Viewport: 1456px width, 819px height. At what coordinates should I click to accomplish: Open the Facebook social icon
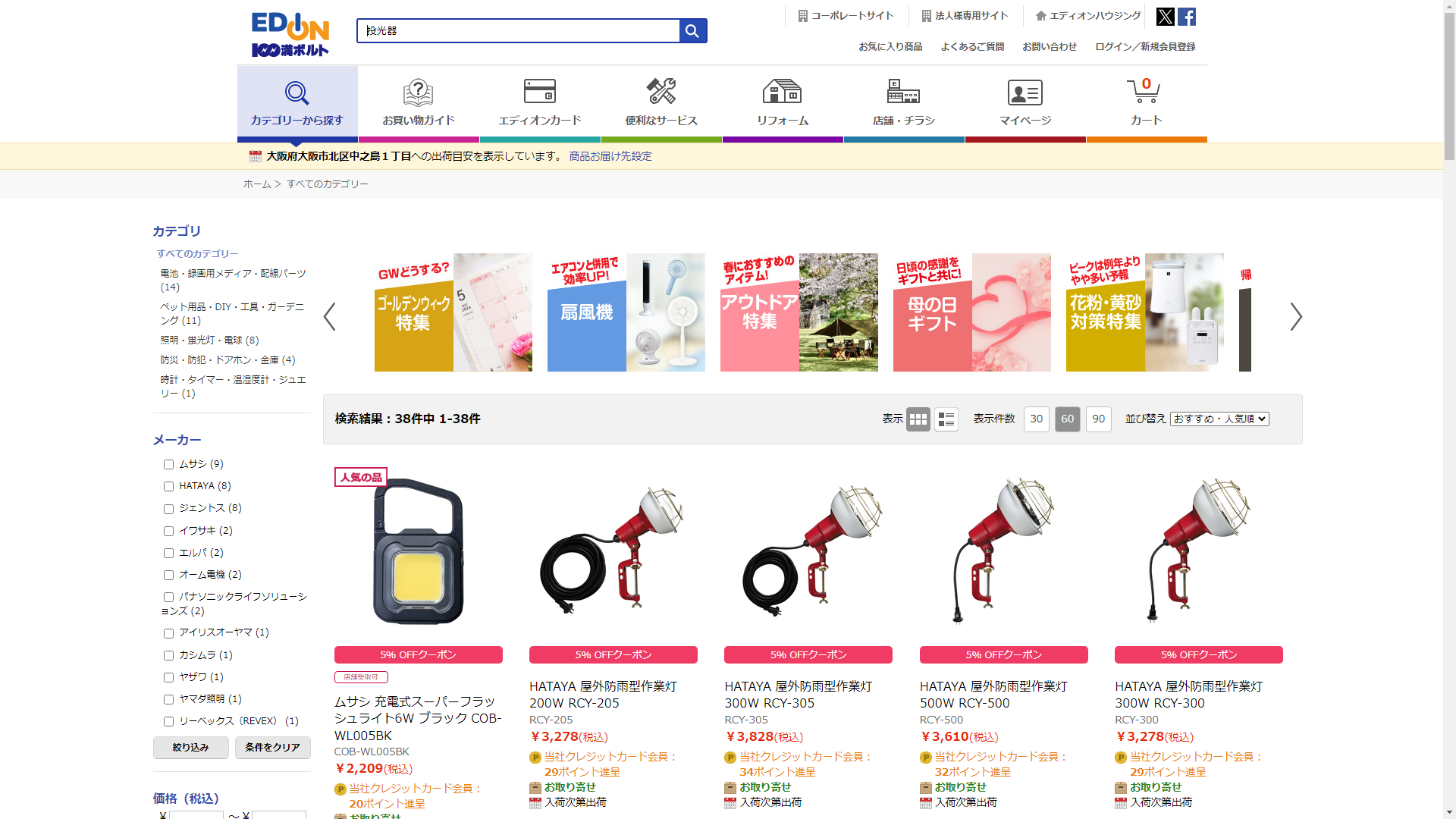(x=1187, y=17)
